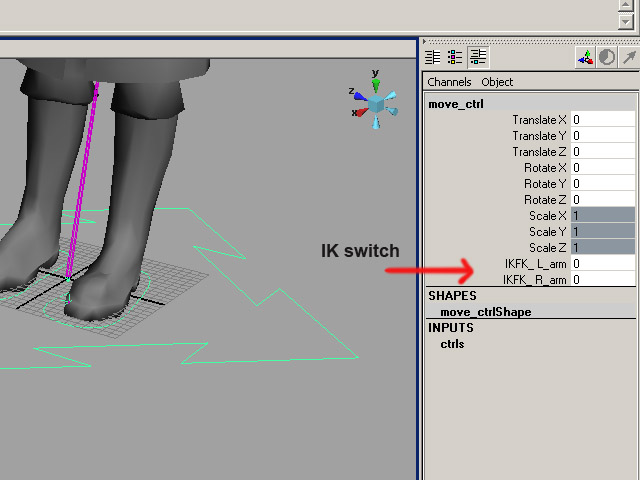This screenshot has height=480, width=640.
Task: Open the Object menu in Channel Box
Action: pyautogui.click(x=497, y=82)
